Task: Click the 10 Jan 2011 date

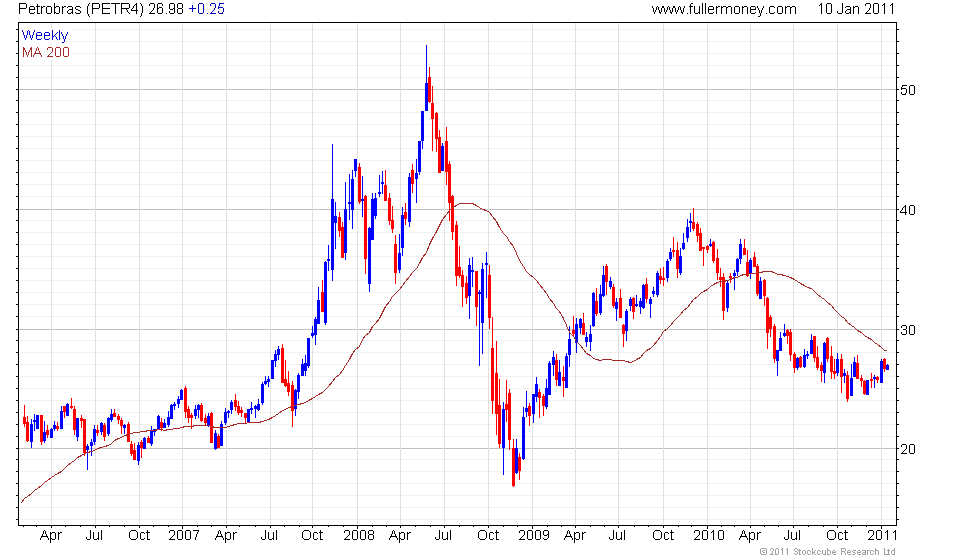Action: coord(856,9)
